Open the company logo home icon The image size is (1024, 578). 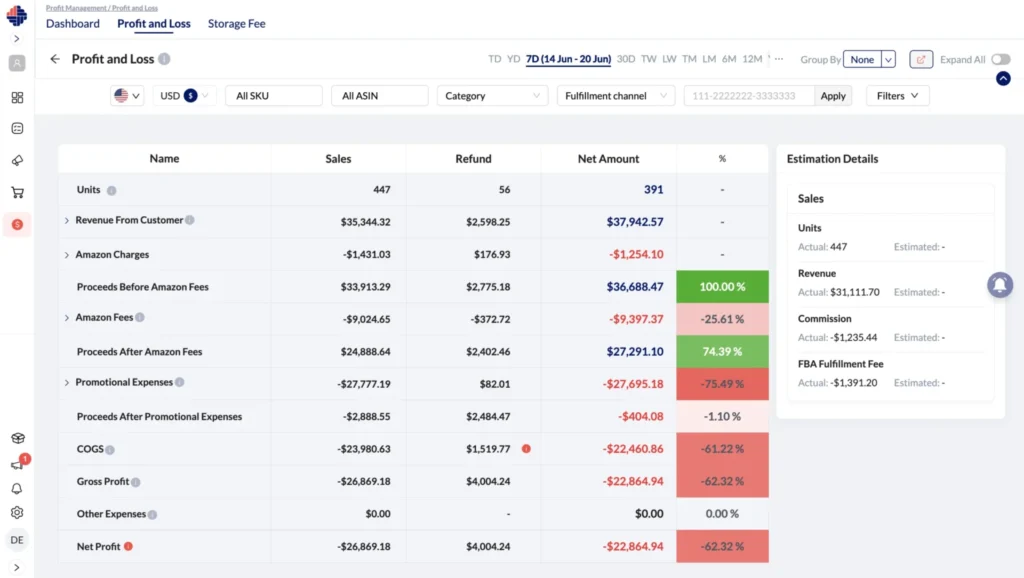point(14,14)
